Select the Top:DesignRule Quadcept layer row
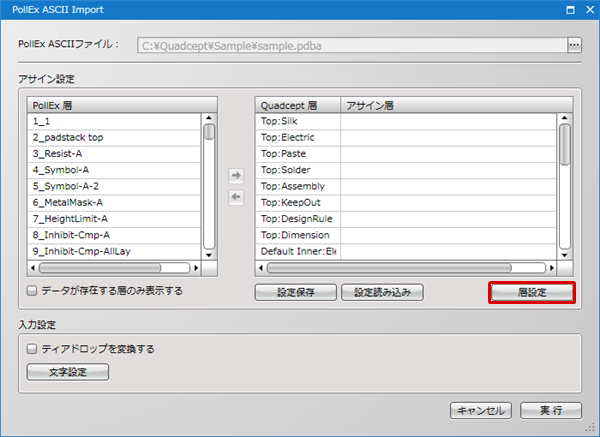The width and height of the screenshot is (600, 437). coord(406,219)
